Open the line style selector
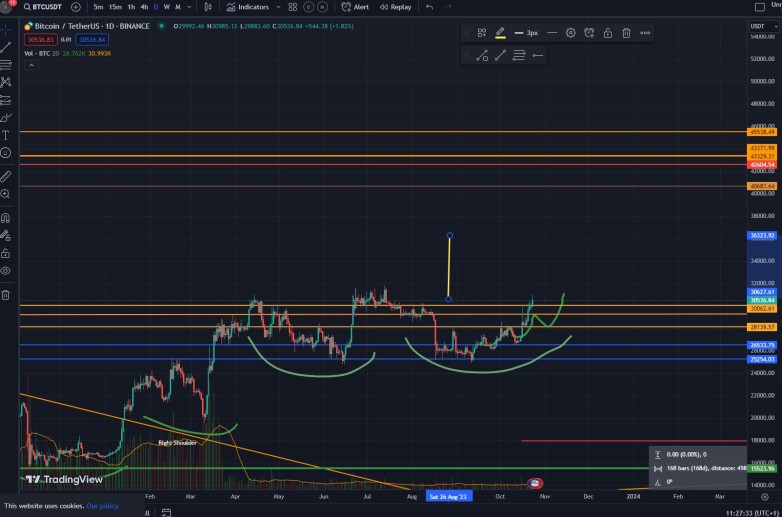The width and height of the screenshot is (782, 517). coord(552,33)
